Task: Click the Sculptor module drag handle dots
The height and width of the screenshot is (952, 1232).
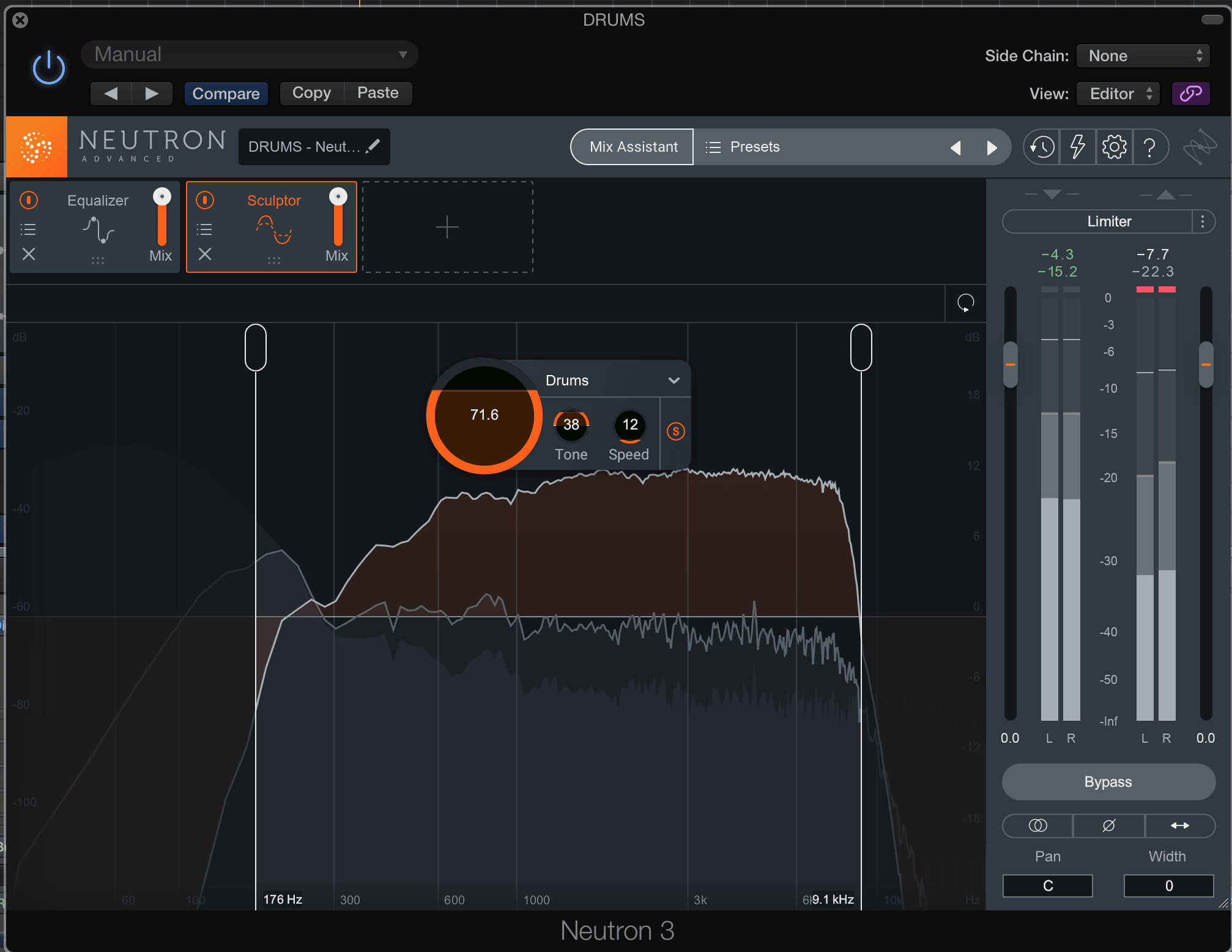Action: click(274, 261)
